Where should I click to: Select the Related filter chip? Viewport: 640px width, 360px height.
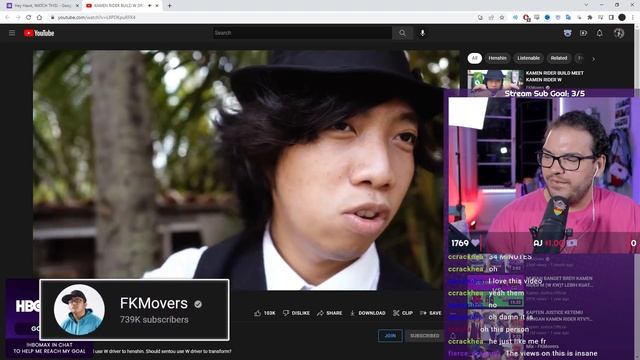click(x=559, y=58)
